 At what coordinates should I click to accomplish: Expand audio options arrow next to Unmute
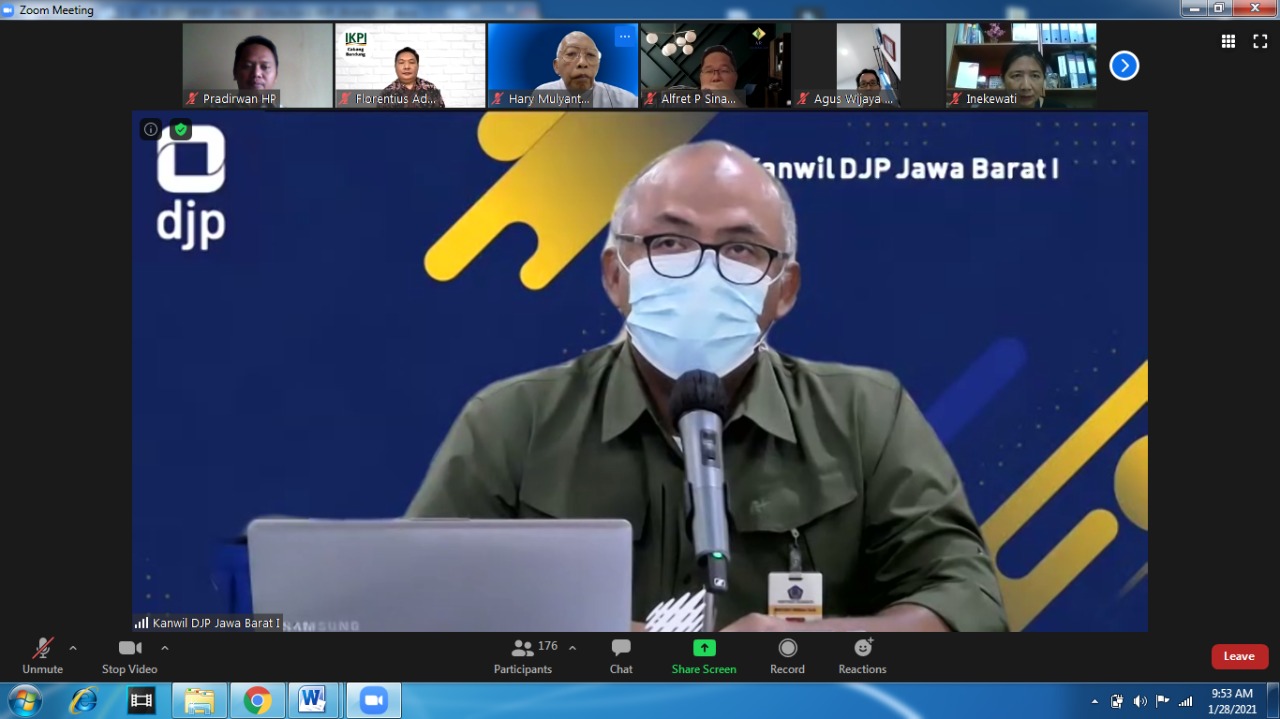coord(73,648)
